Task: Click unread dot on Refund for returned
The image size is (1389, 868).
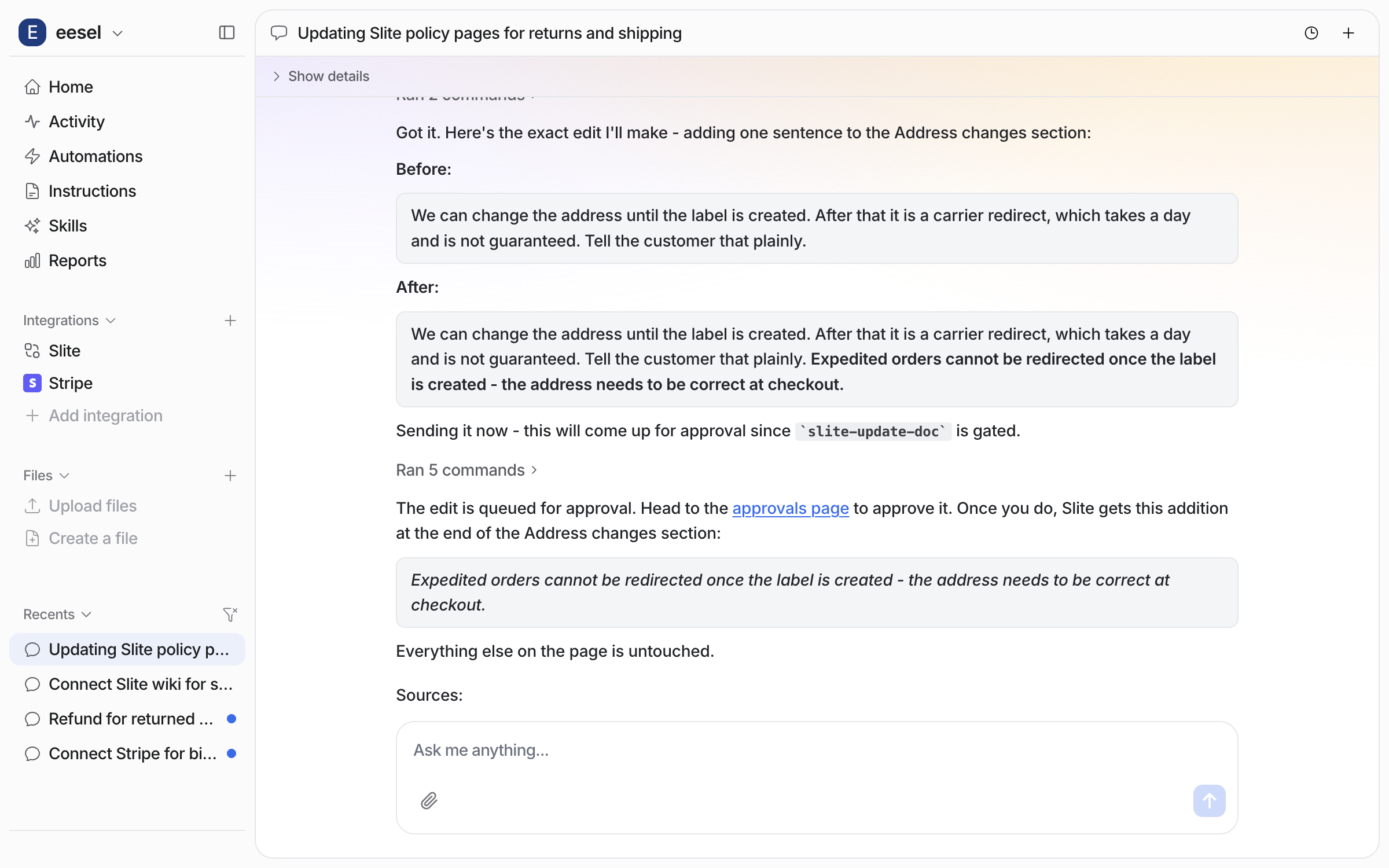Action: [231, 719]
